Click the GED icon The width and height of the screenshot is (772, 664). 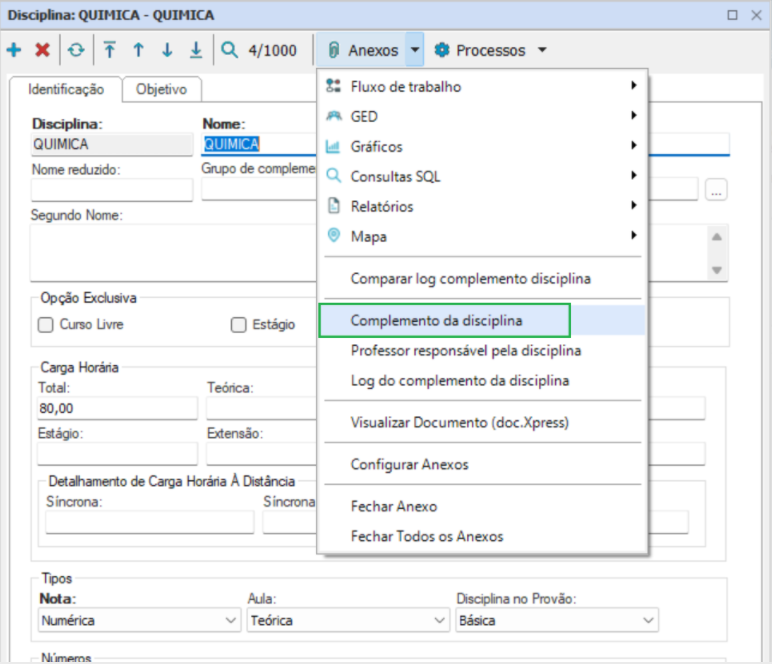(x=334, y=116)
